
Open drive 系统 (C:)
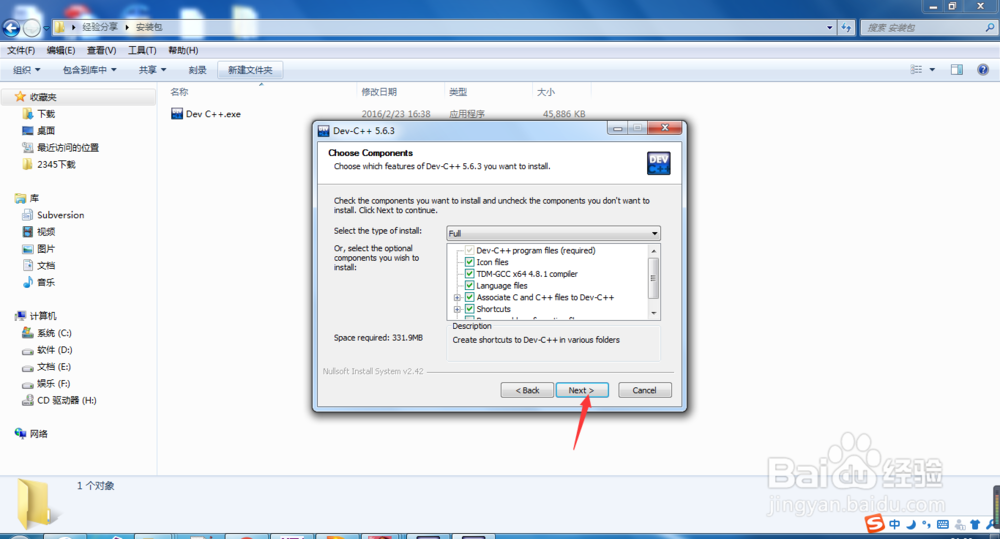(54, 333)
